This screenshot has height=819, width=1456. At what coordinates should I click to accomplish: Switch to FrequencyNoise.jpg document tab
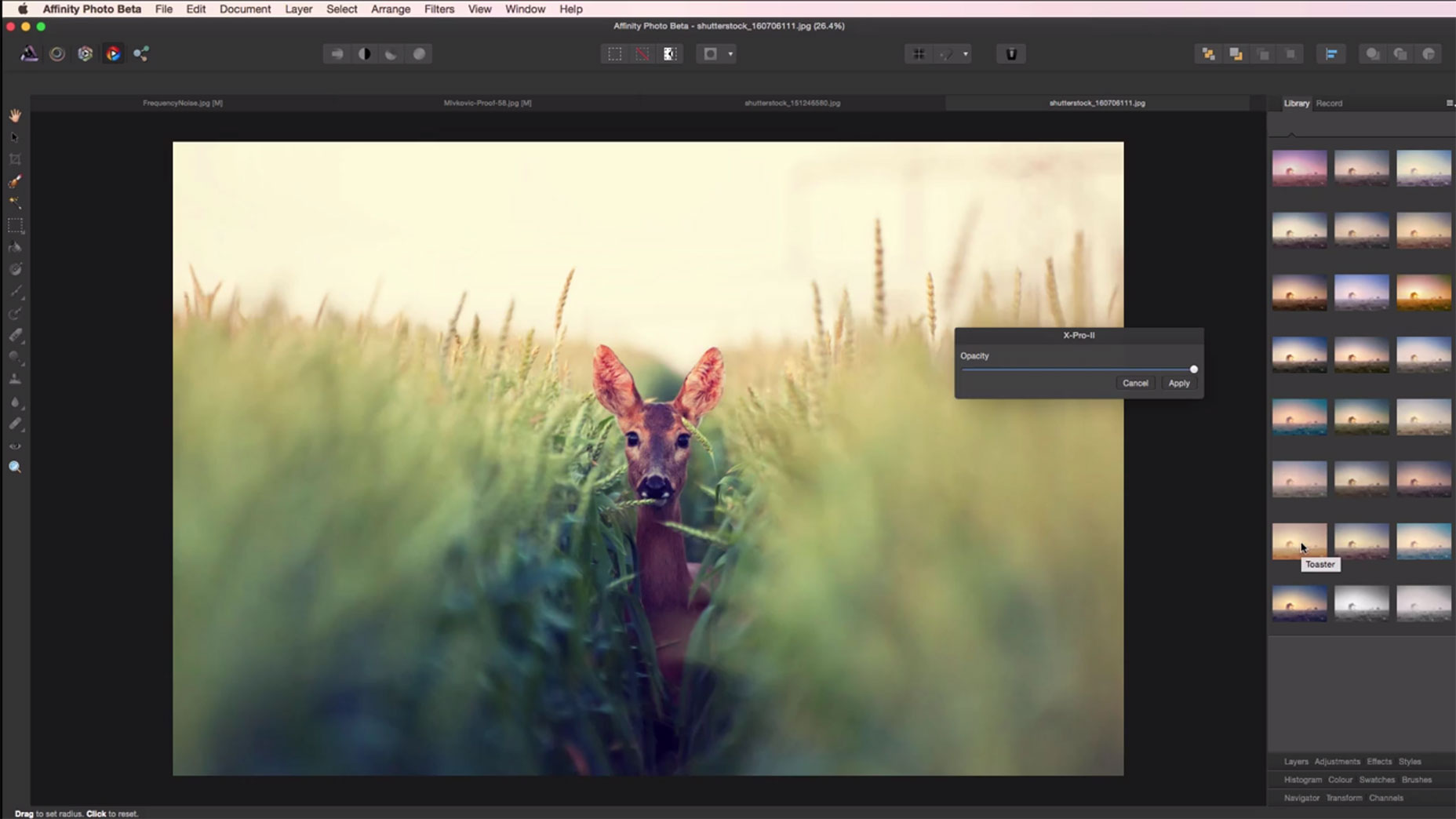coord(183,103)
